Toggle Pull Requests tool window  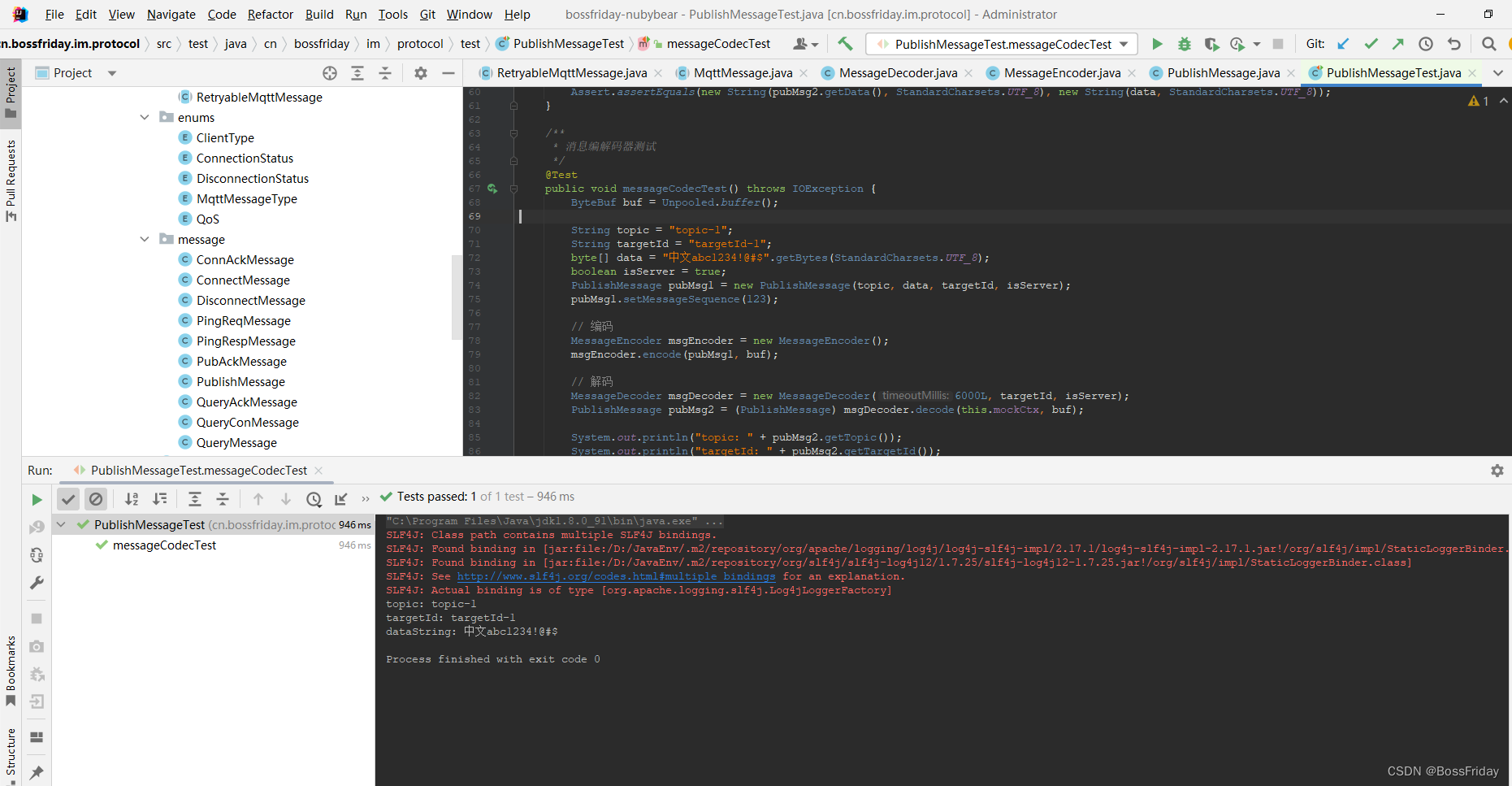click(x=11, y=180)
